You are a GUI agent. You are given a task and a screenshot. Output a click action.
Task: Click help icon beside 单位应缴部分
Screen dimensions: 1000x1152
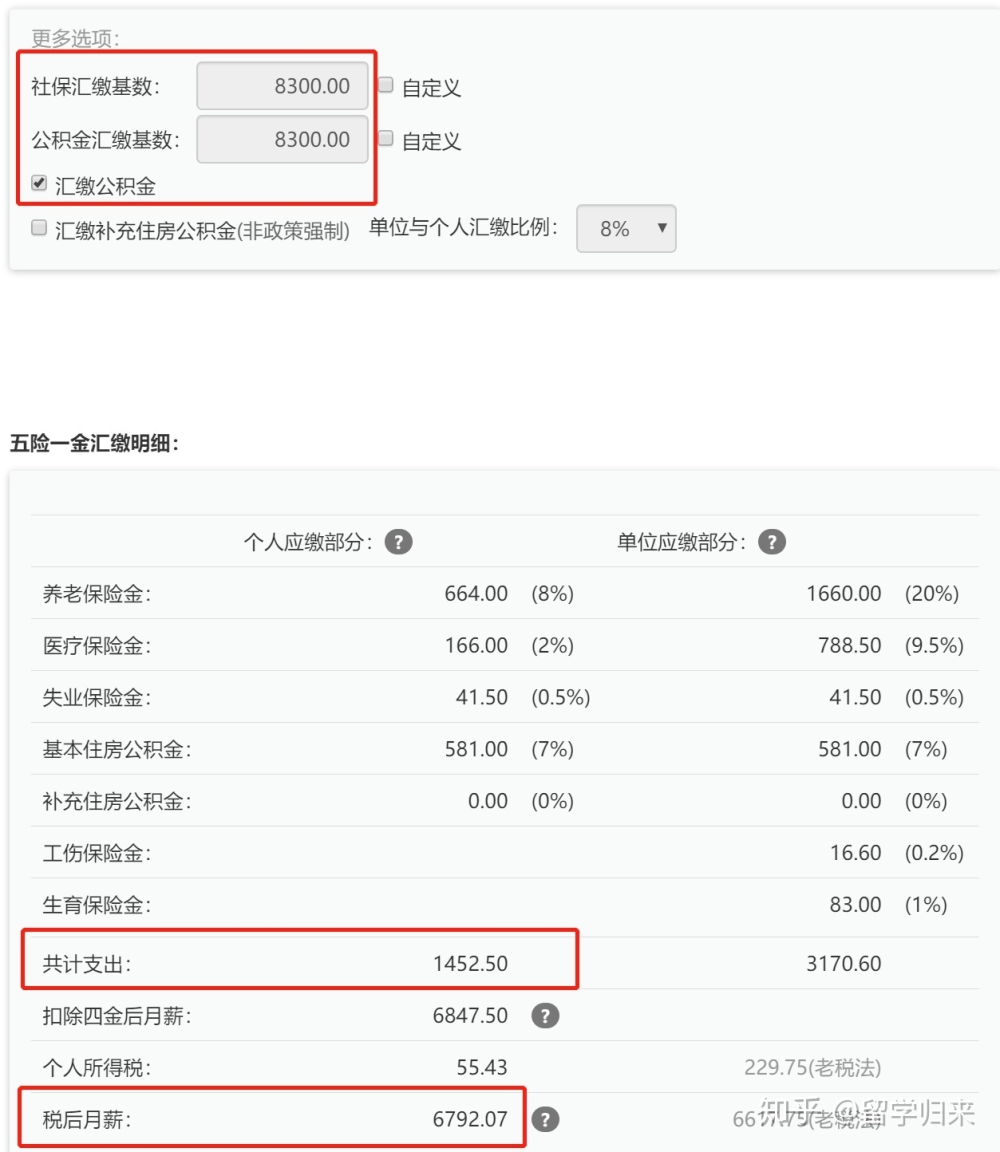coord(771,542)
